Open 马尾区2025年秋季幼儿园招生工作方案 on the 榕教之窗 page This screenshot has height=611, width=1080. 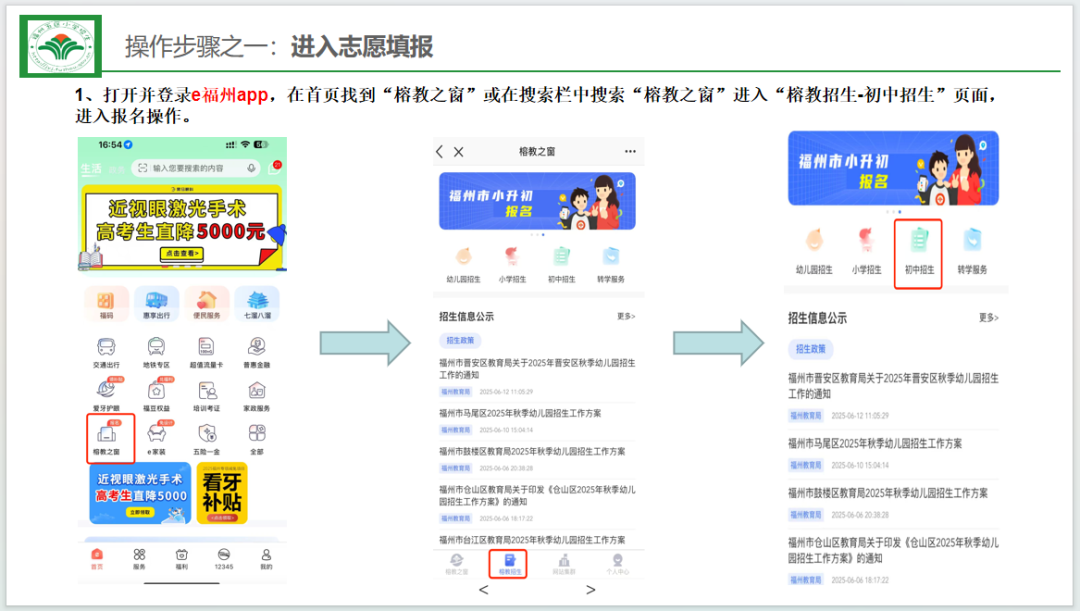click(521, 413)
